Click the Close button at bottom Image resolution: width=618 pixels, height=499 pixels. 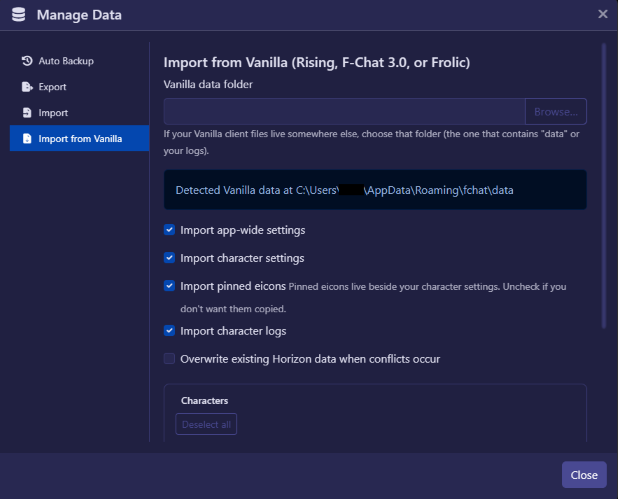point(584,475)
